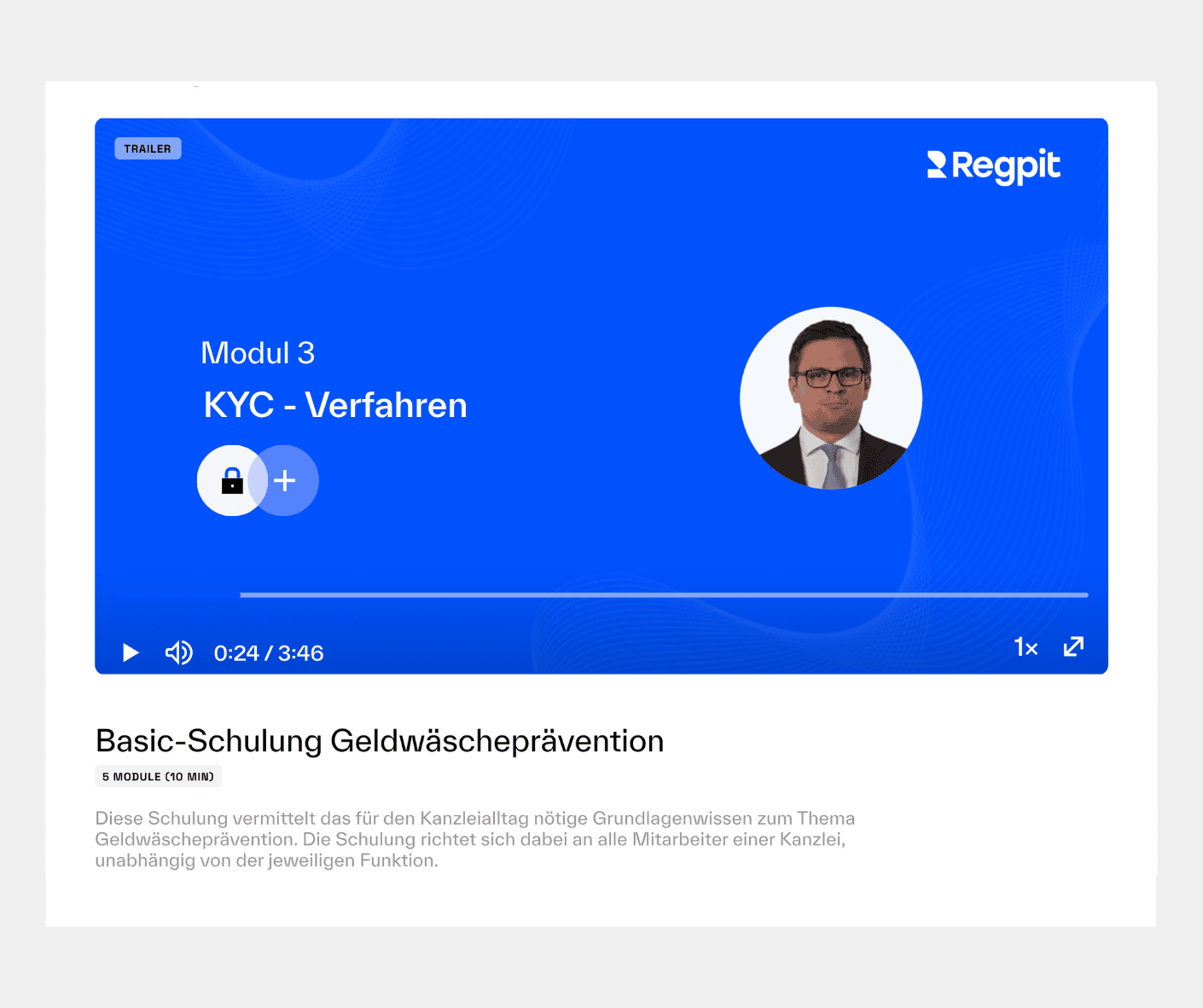Open the Basic-Schulung Geldwäscheprävention course title
Viewport: 1203px width, 1008px height.
point(380,741)
